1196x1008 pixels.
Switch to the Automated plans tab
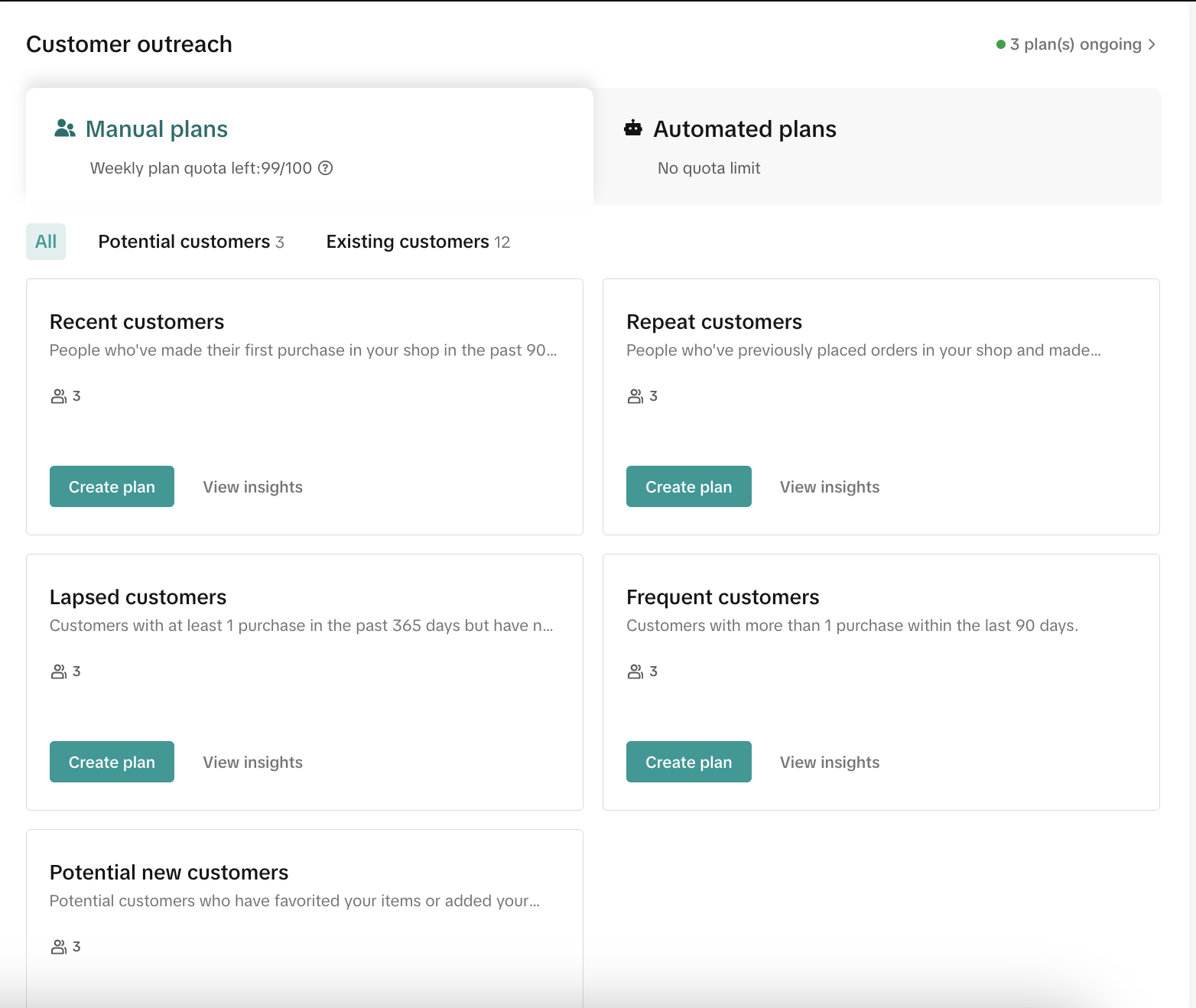pyautogui.click(x=744, y=129)
